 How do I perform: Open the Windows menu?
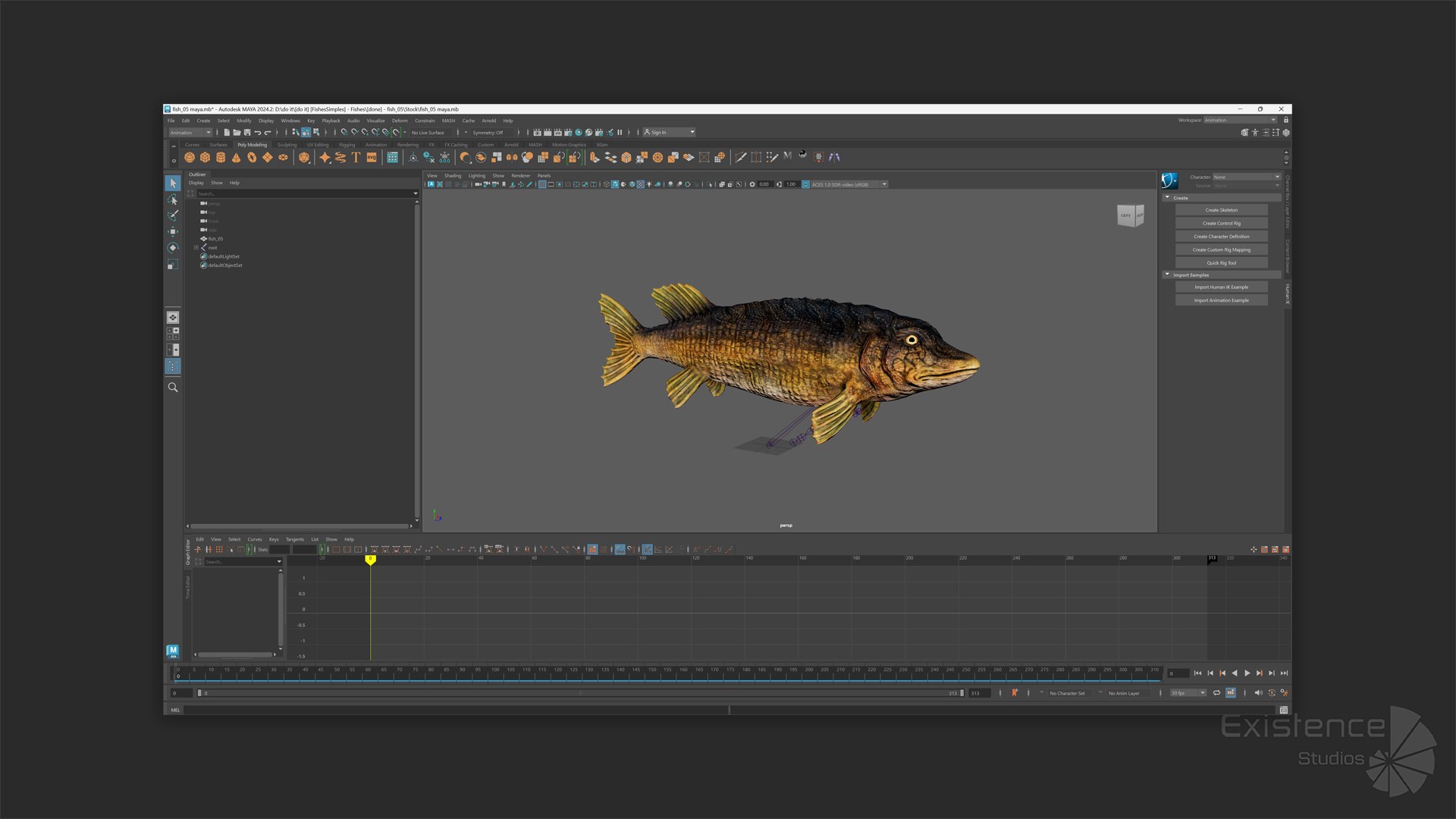(x=290, y=121)
